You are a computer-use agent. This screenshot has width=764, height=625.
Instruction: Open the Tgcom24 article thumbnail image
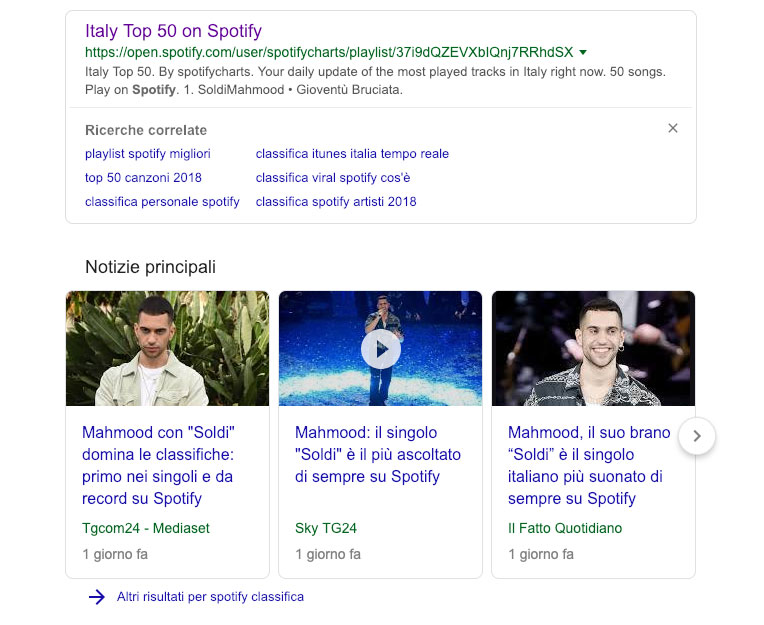(167, 348)
